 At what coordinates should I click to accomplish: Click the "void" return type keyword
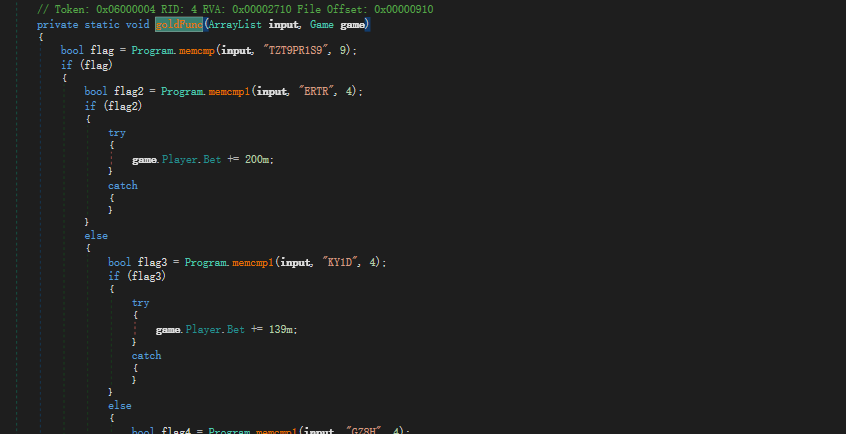[138, 24]
